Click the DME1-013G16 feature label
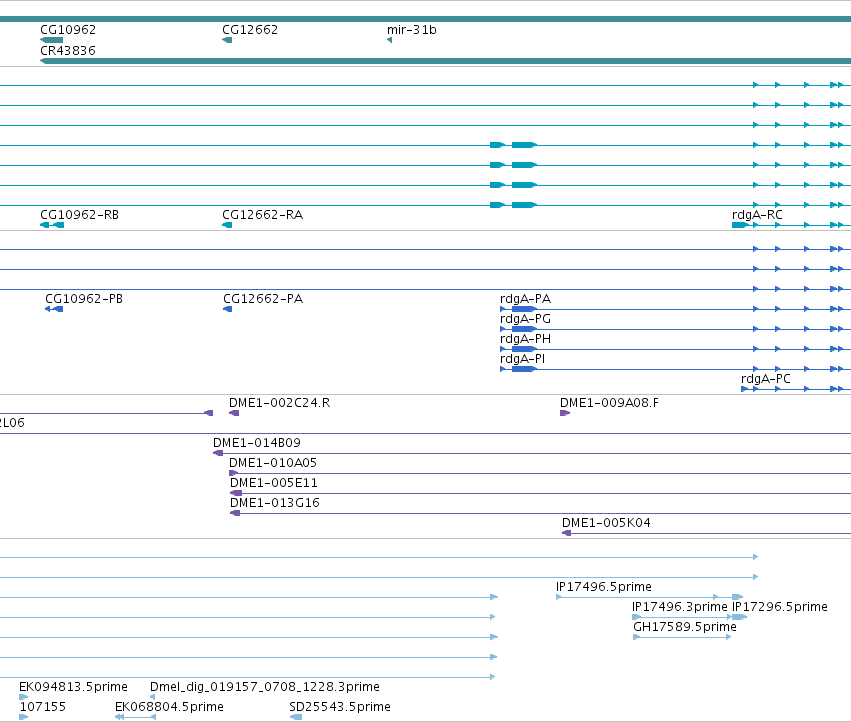This screenshot has width=851, height=722. (275, 503)
